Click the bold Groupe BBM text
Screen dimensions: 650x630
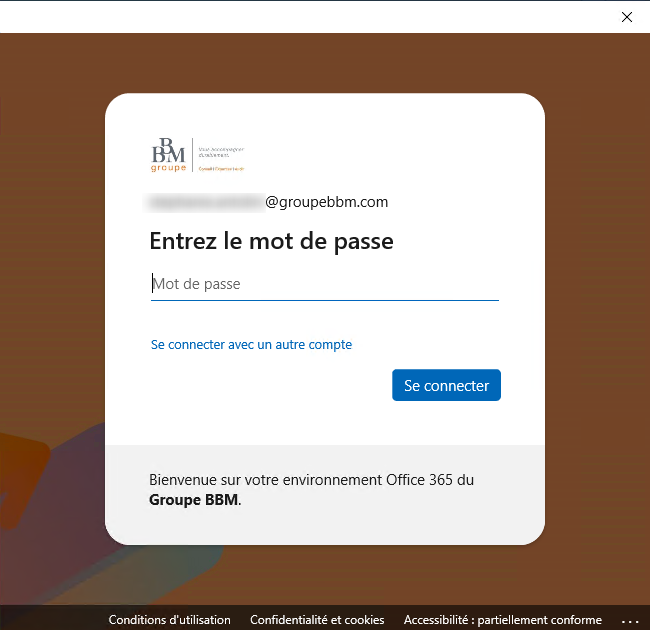click(194, 500)
